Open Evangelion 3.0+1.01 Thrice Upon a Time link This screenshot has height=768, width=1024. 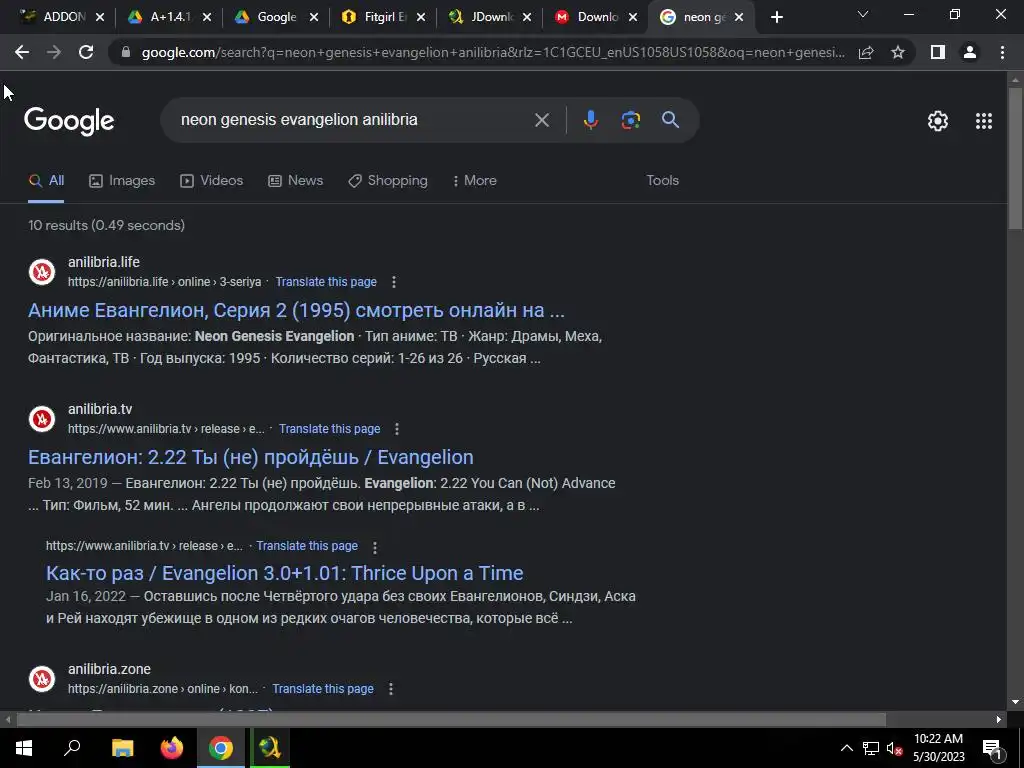pos(285,573)
